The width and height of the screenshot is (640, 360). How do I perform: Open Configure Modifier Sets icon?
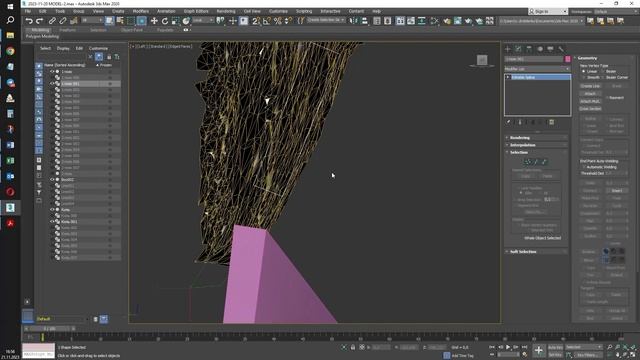(552, 122)
